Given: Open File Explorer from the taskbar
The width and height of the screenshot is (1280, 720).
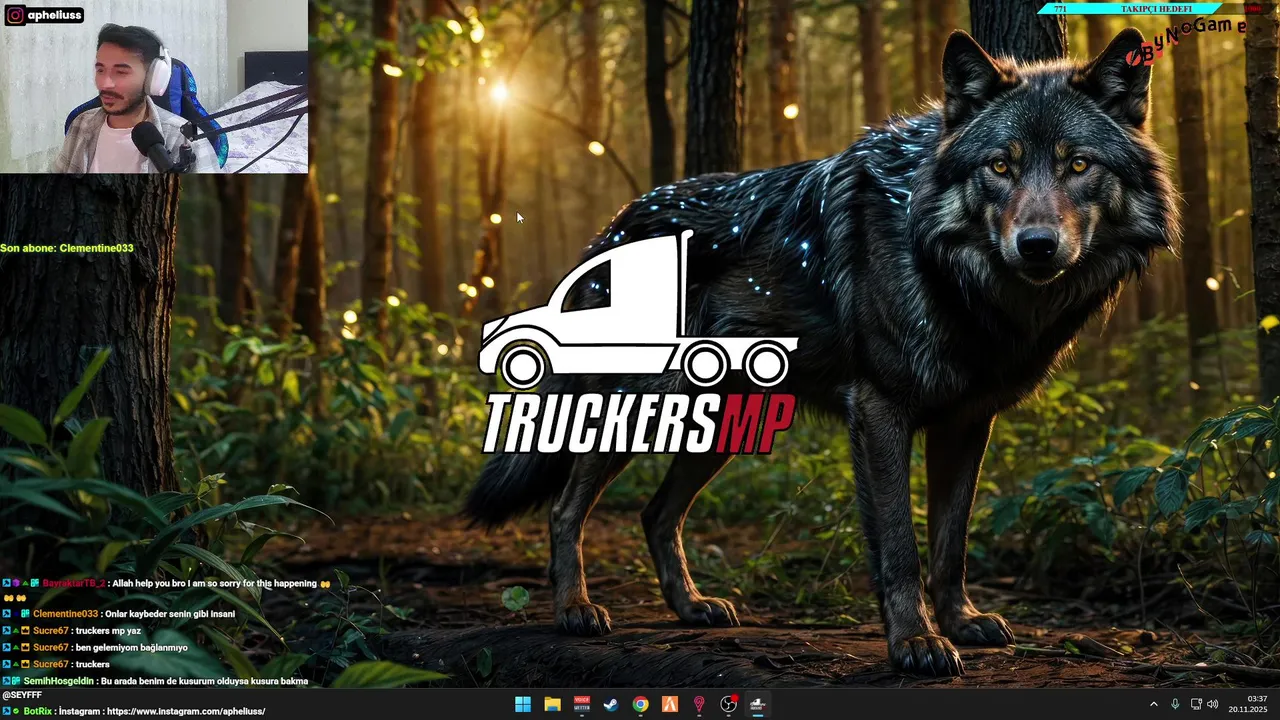Looking at the screenshot, I should point(552,704).
